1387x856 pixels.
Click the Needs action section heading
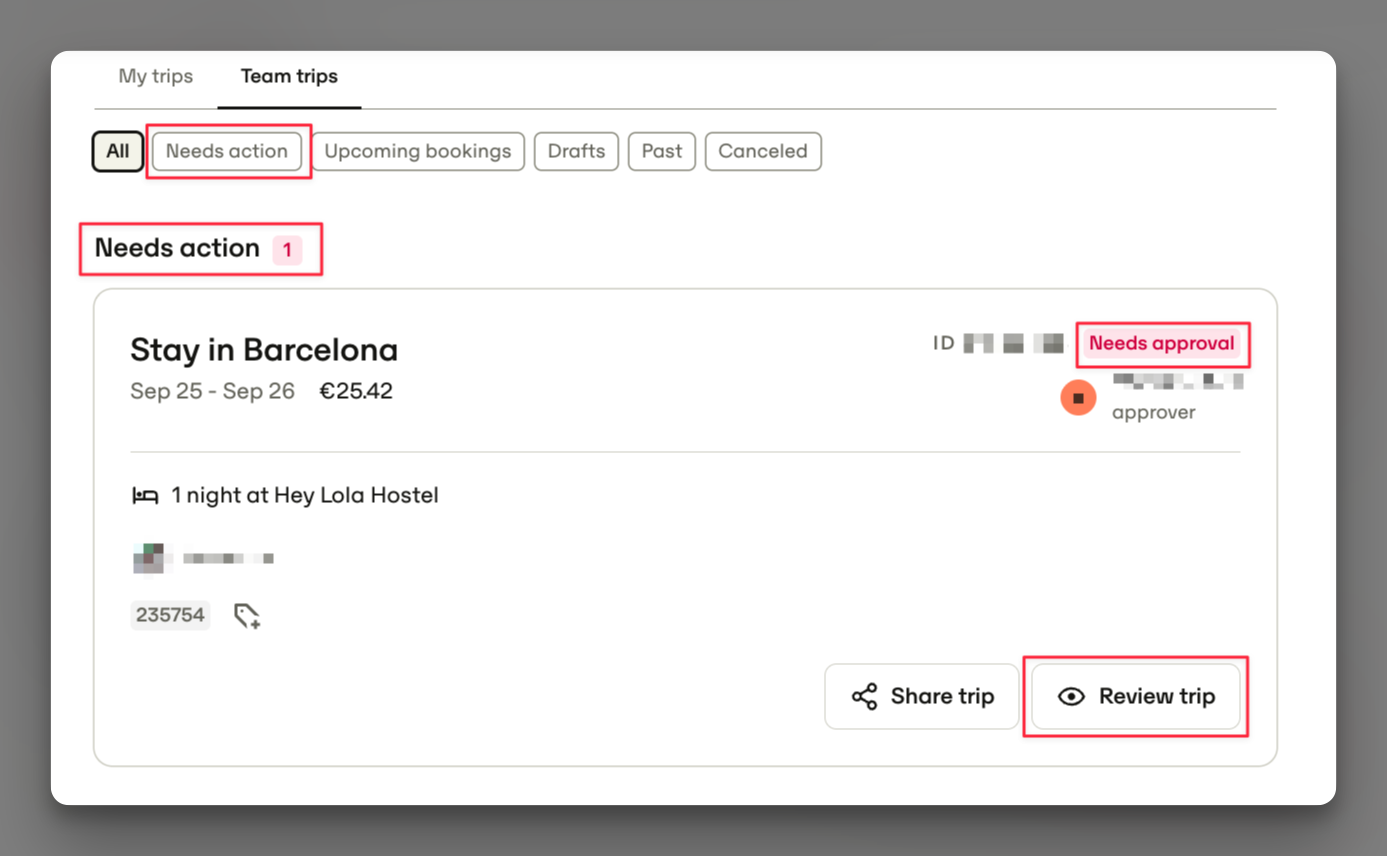[x=177, y=248]
